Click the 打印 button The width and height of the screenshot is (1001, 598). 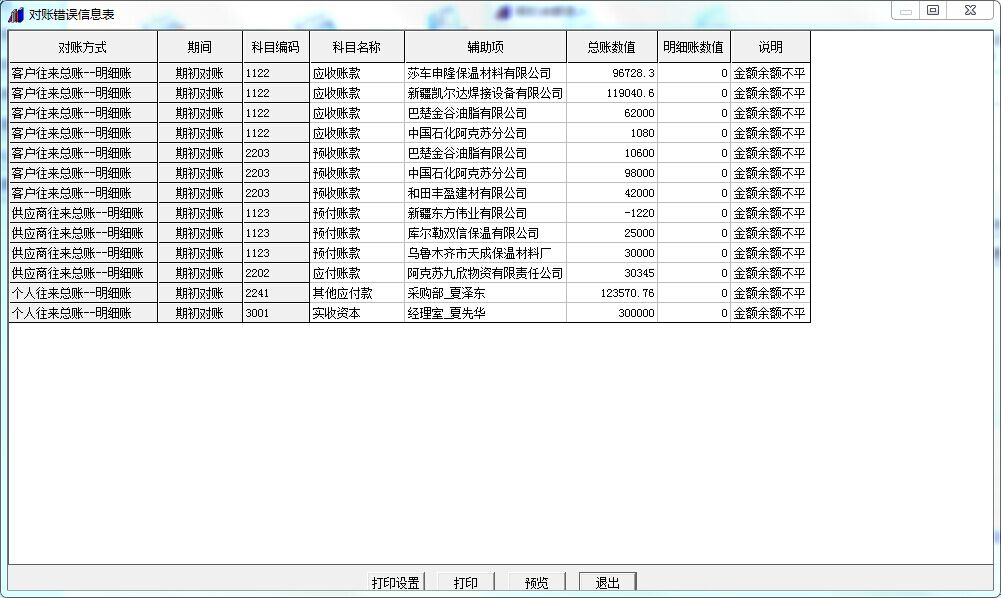[x=465, y=582]
